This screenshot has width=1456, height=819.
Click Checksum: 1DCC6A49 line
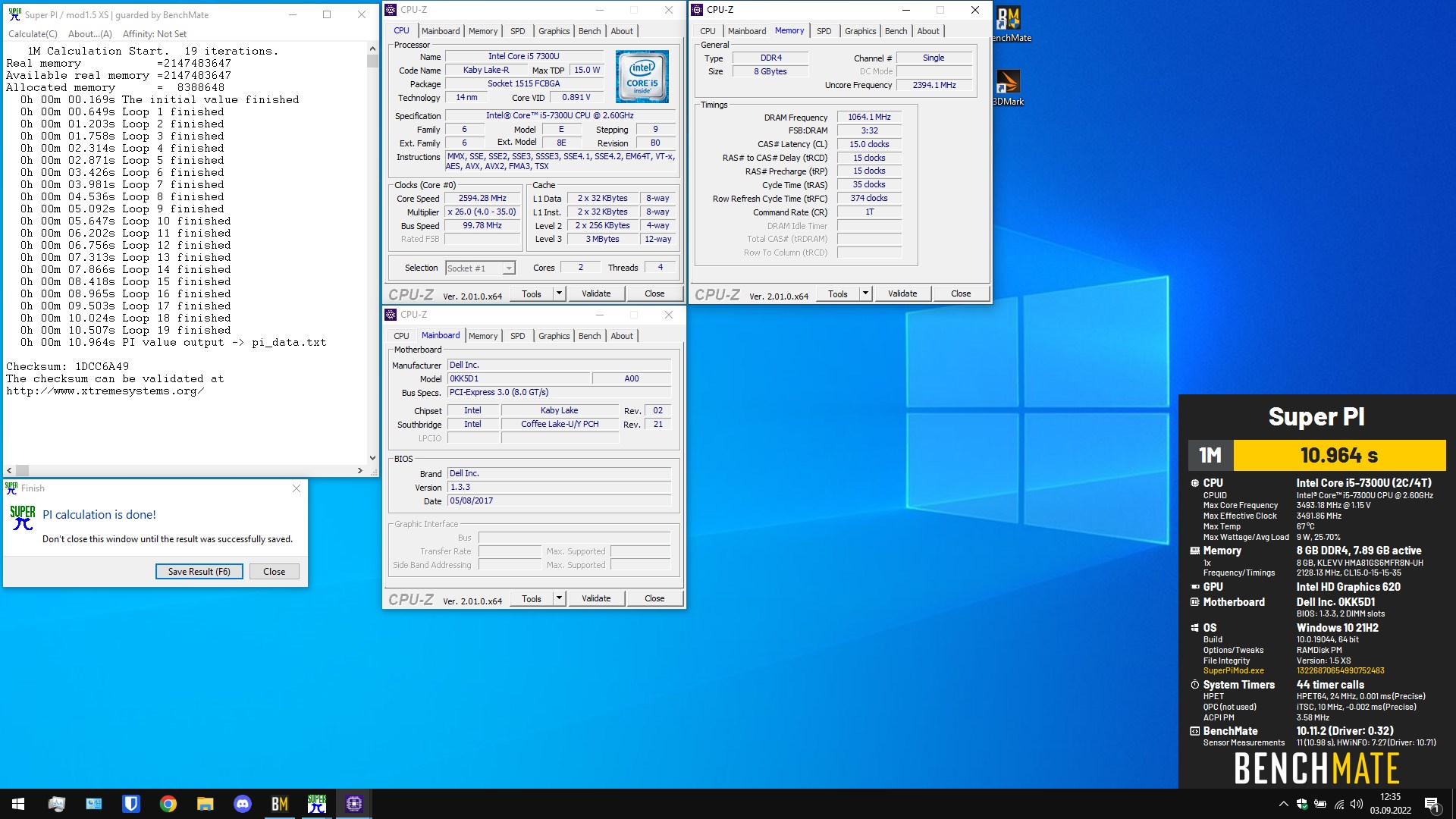pos(67,366)
